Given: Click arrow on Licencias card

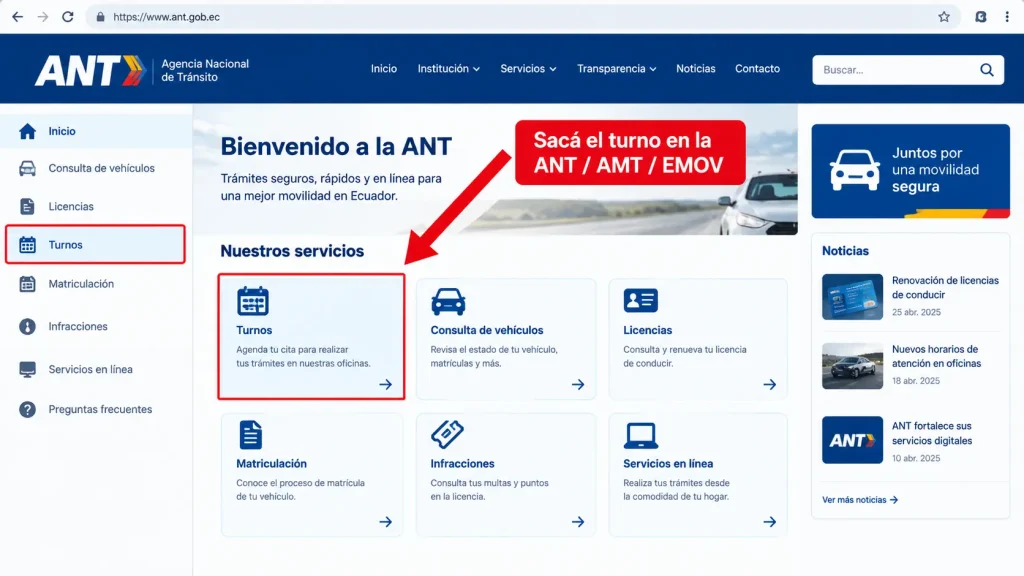Looking at the screenshot, I should pyautogui.click(x=770, y=385).
